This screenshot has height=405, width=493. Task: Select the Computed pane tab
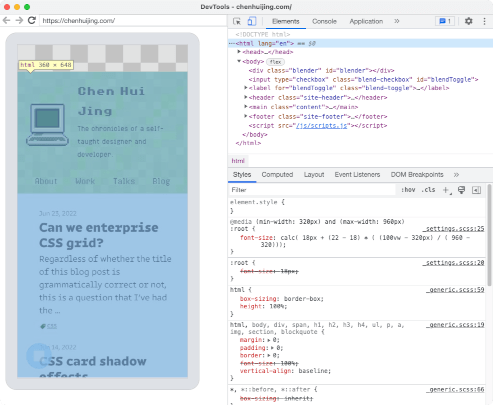[x=277, y=175]
